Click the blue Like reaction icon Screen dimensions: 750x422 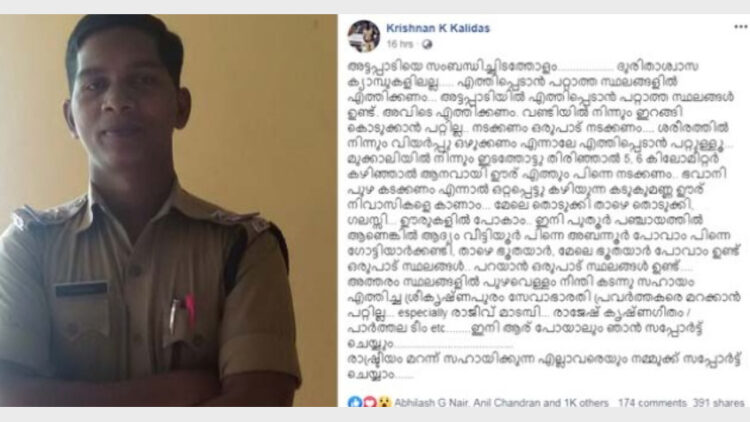pos(355,402)
